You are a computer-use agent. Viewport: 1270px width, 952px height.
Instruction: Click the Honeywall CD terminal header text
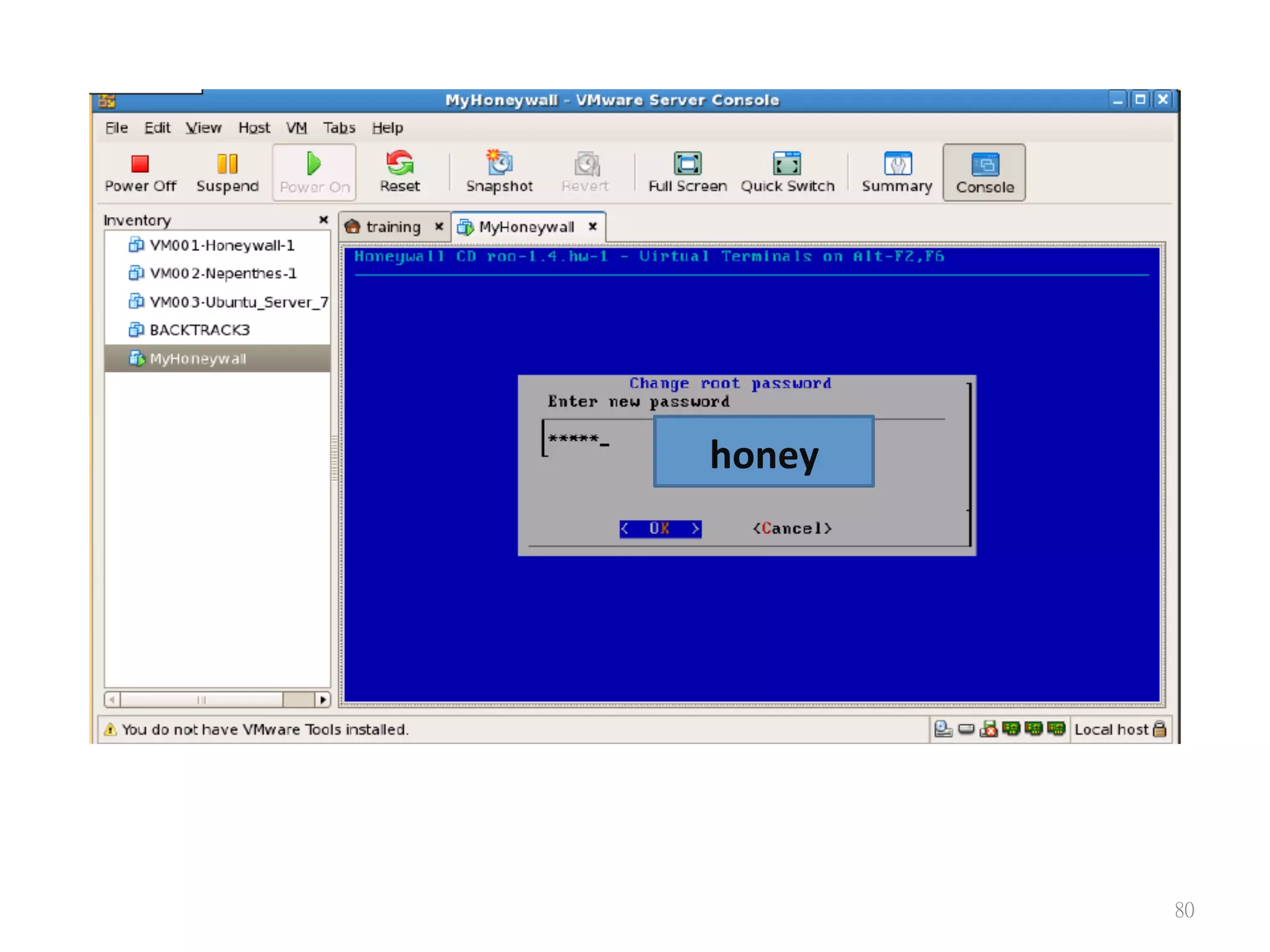point(649,257)
